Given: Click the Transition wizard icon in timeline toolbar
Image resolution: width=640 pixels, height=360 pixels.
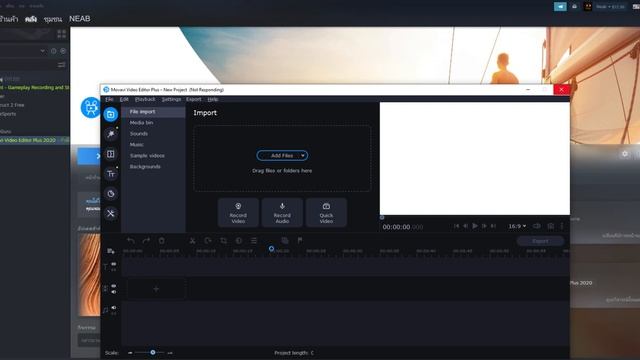Looking at the screenshot, I should point(285,240).
